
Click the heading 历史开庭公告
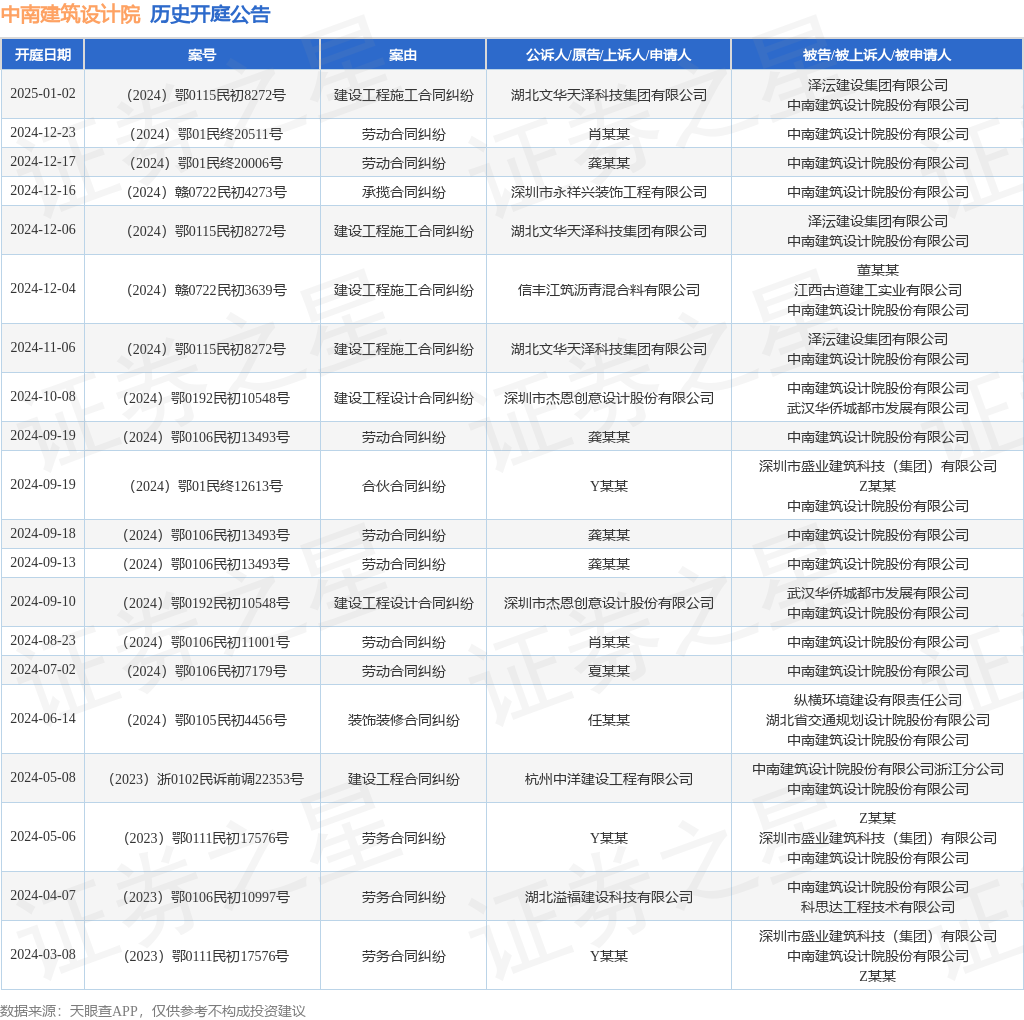pos(210,14)
